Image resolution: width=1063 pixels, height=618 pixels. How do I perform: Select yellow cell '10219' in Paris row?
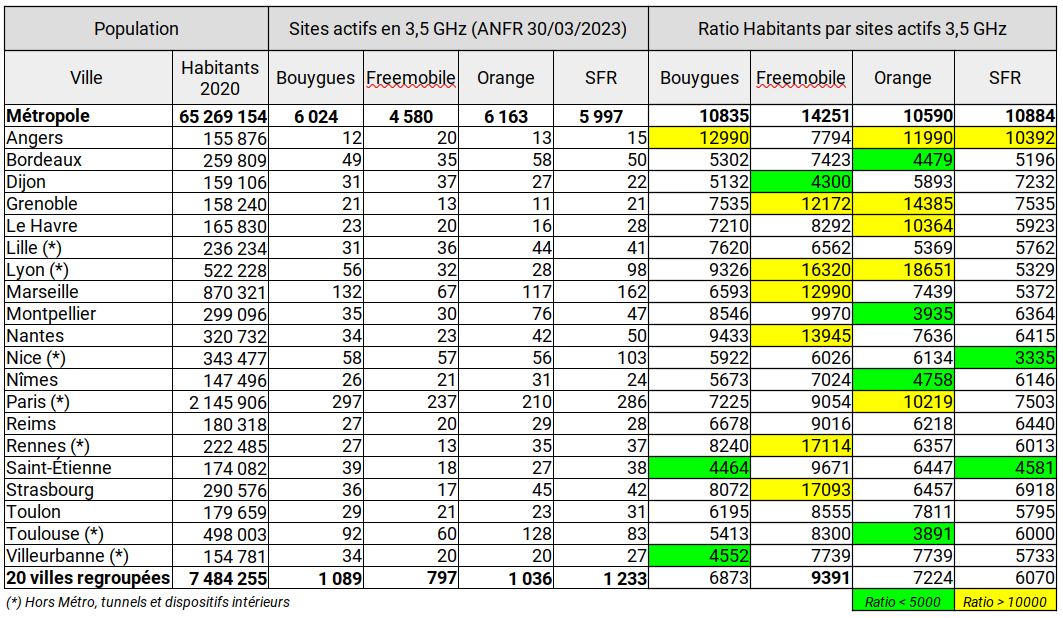904,402
